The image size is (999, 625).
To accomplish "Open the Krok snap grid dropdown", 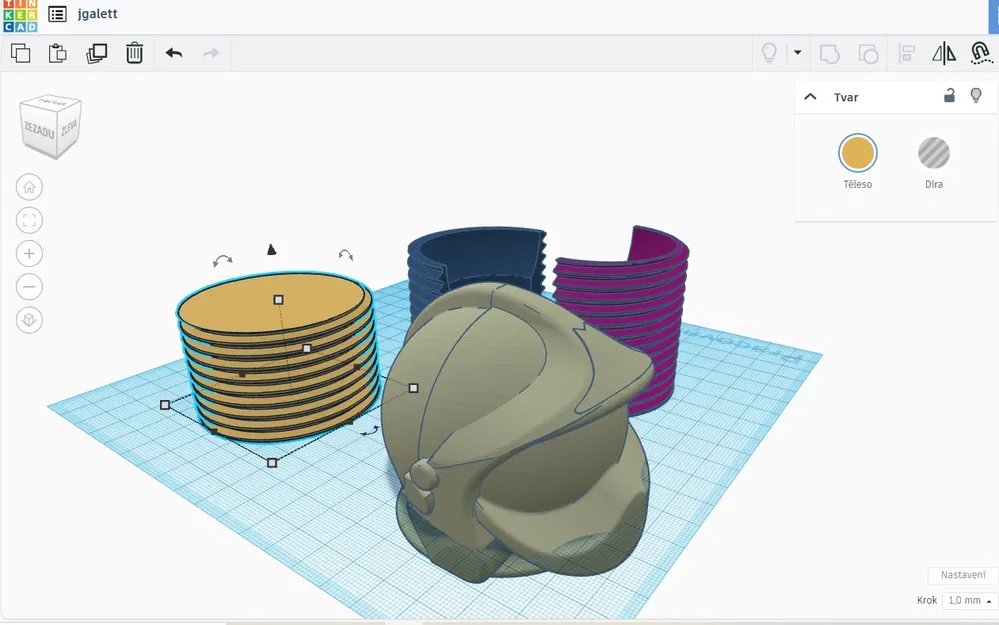I will tap(970, 600).
